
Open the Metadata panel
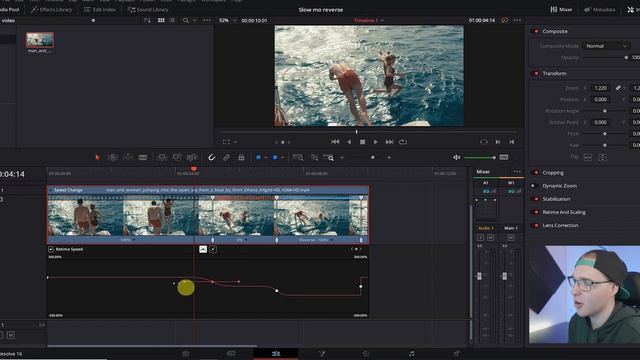600,9
